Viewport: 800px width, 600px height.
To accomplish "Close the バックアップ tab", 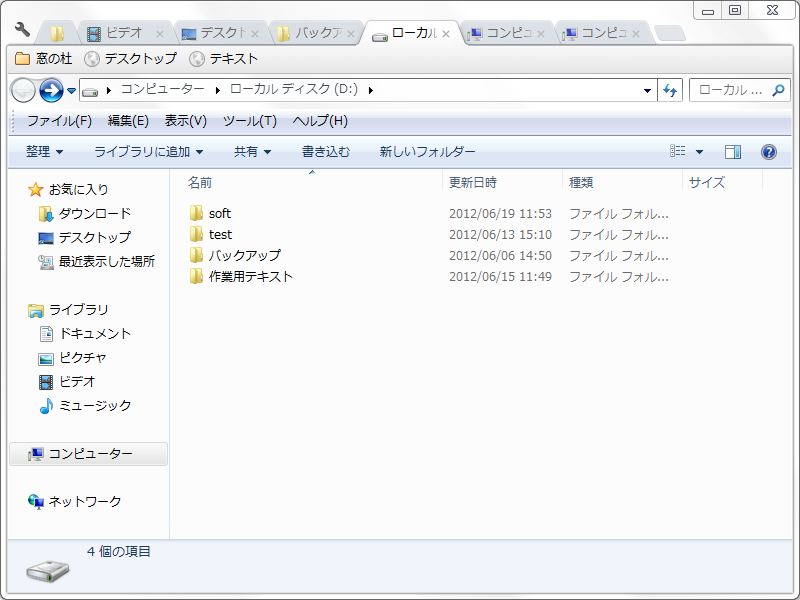I will point(351,34).
